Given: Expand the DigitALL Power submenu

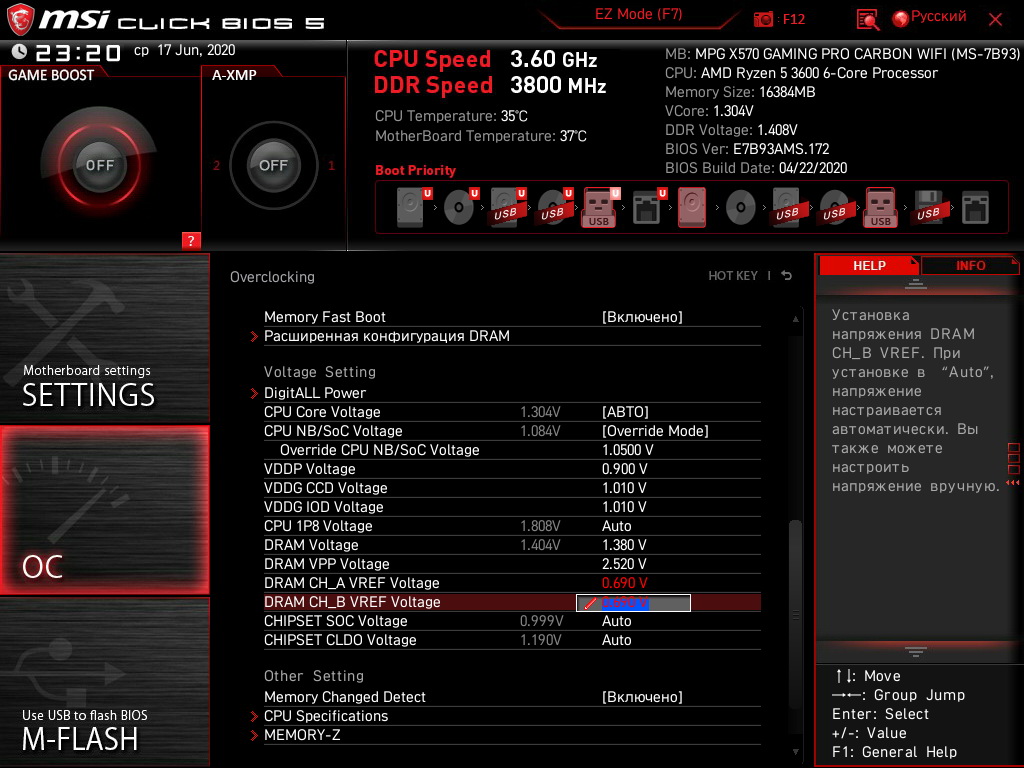Looking at the screenshot, I should click(x=315, y=393).
